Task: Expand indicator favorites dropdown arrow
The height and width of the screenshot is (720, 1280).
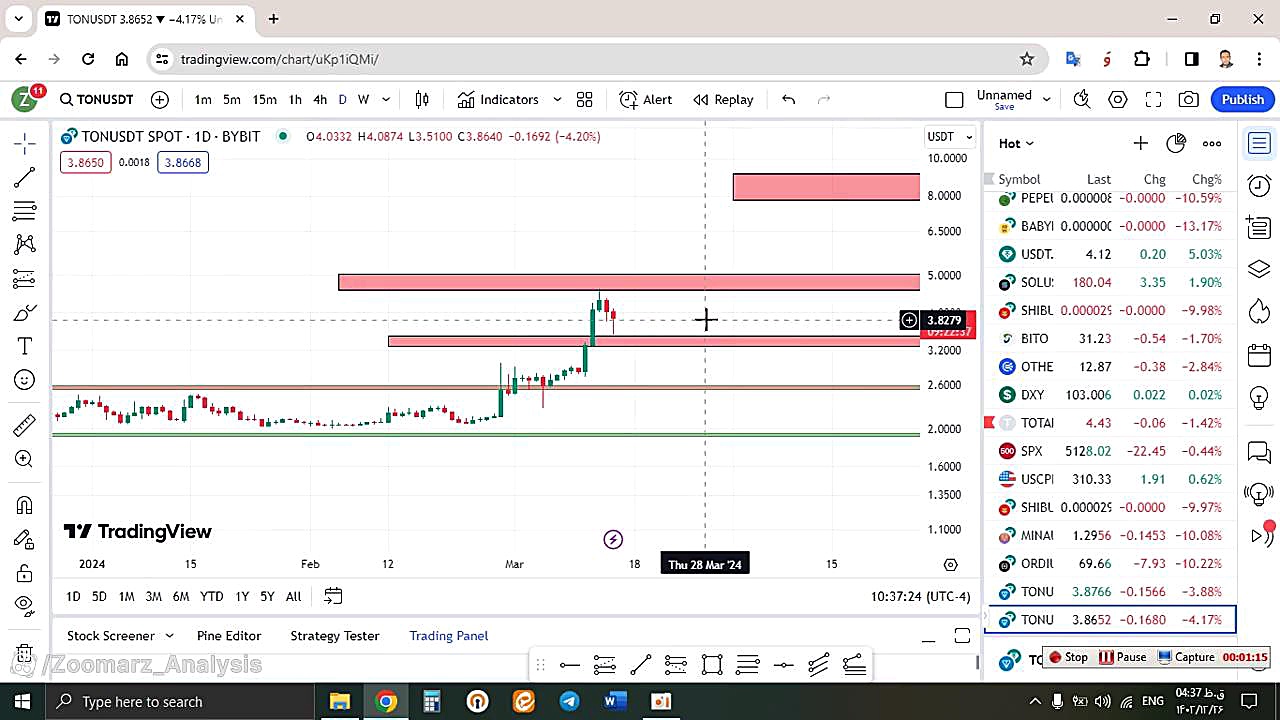Action: tap(557, 99)
